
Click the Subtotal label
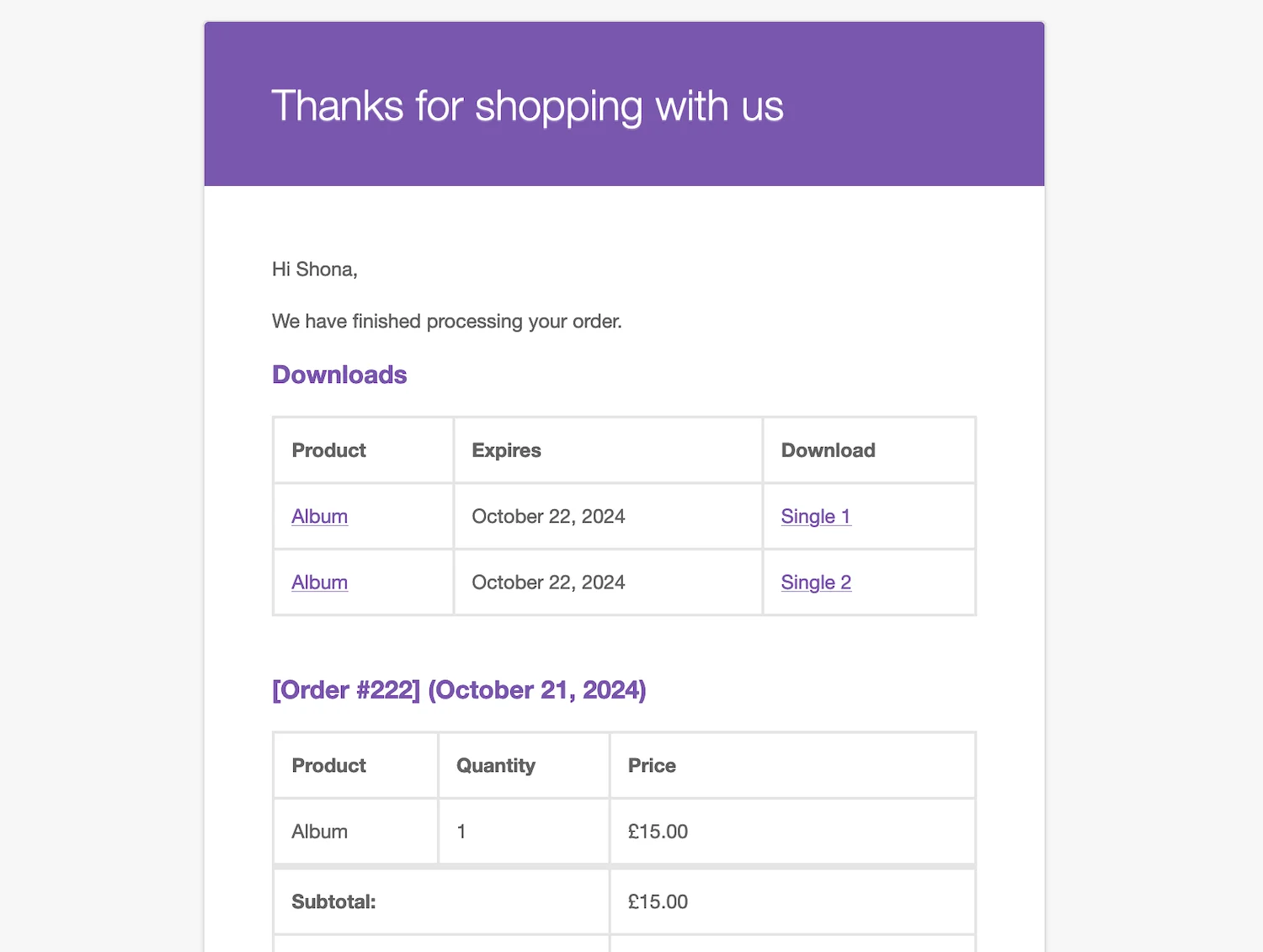[333, 902]
